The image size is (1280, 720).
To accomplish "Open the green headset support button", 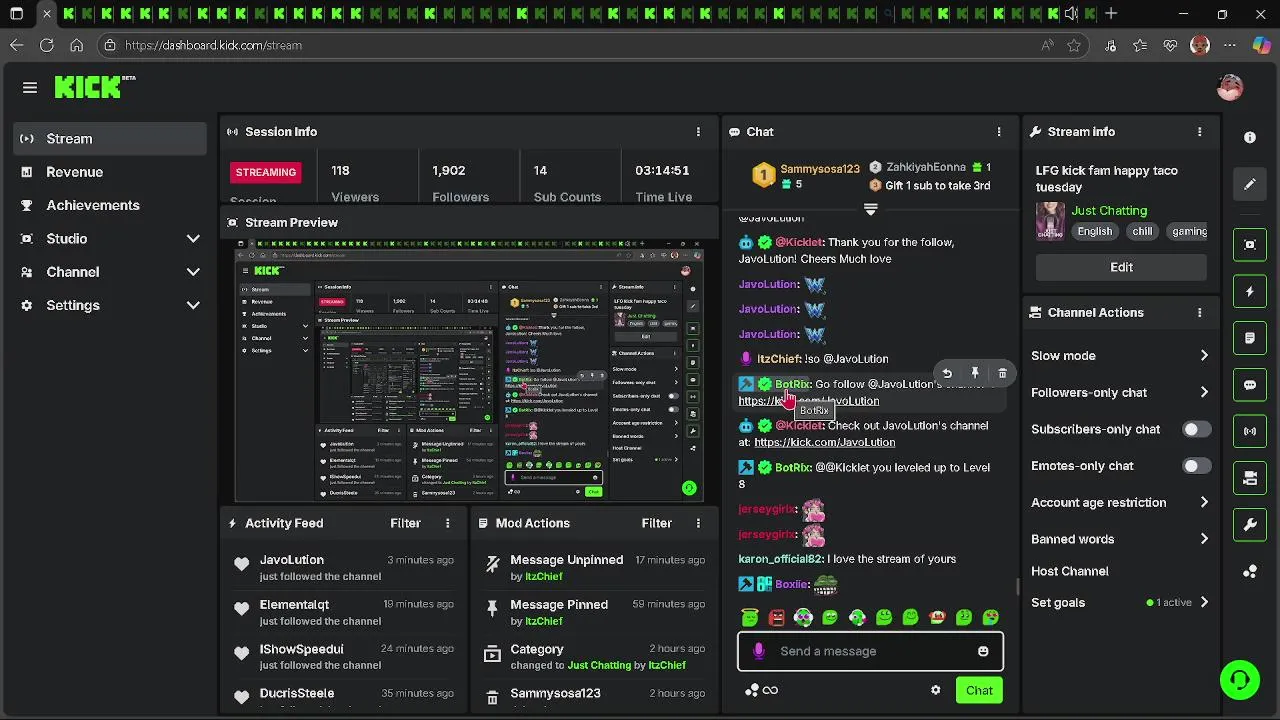I will [1240, 680].
